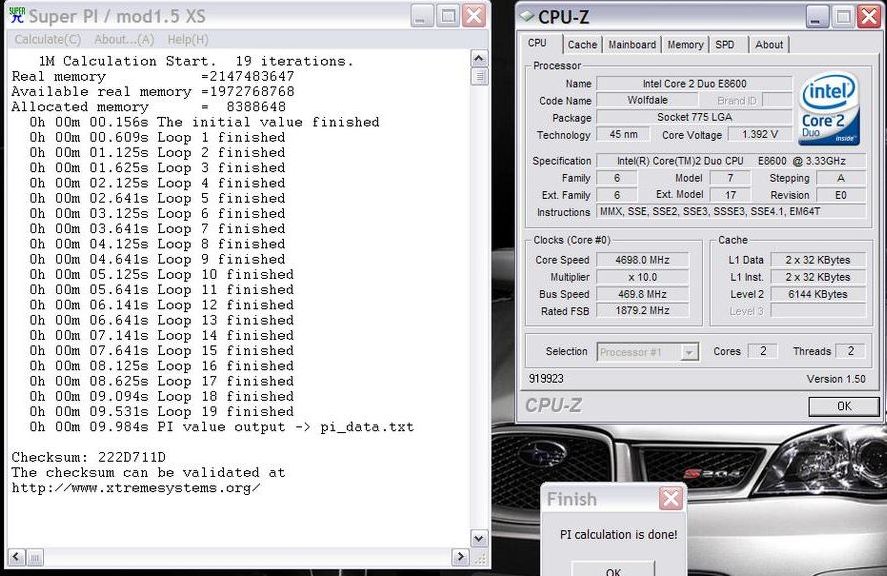Click the Bus Speed value '469.8 MHz'
This screenshot has width=887, height=576.
pos(643,294)
